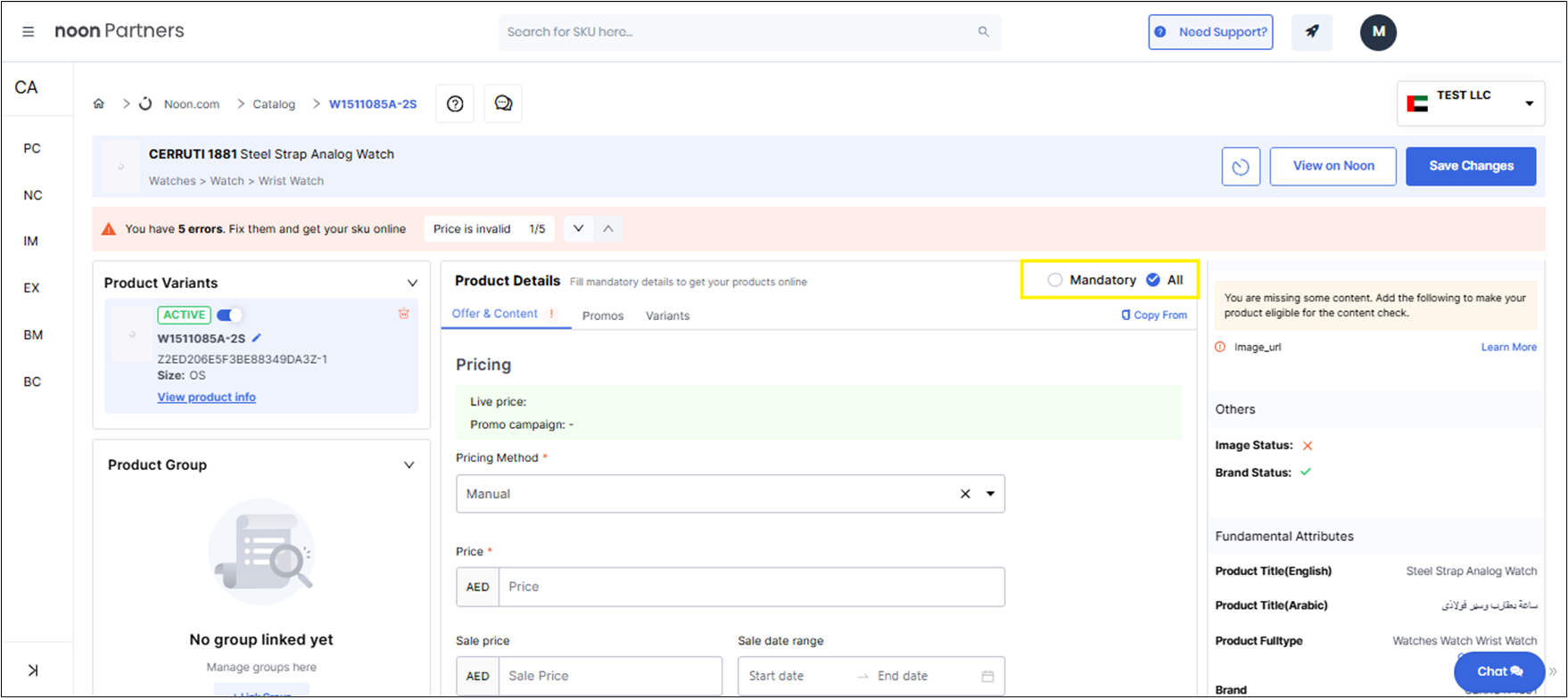Image resolution: width=1568 pixels, height=698 pixels.
Task: Open the sale date calendar icon
Action: [987, 677]
